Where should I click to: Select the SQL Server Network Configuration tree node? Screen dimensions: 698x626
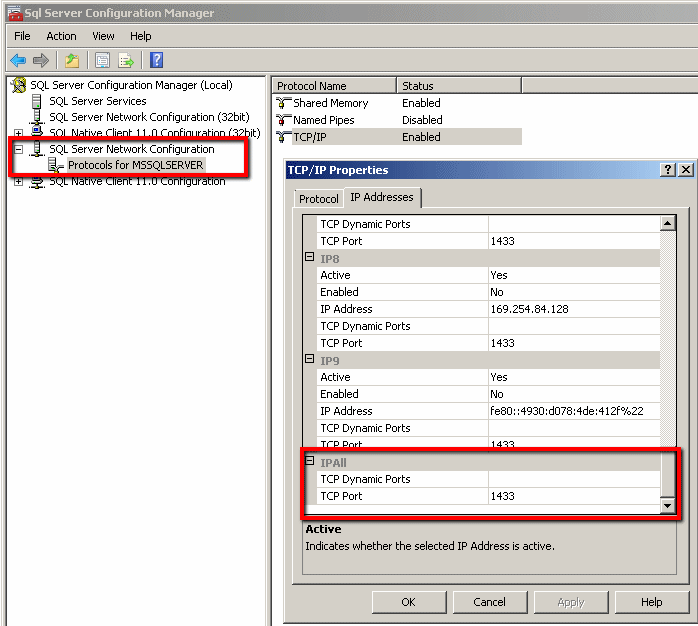pos(132,149)
